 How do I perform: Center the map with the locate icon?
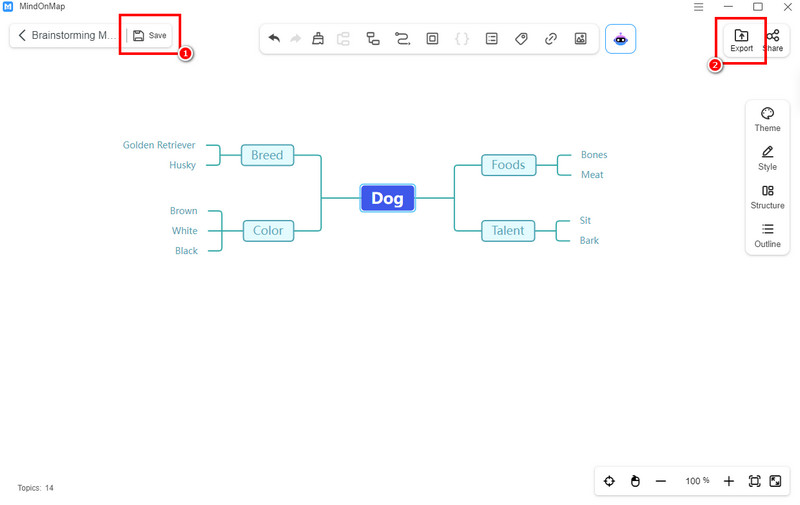pos(609,481)
